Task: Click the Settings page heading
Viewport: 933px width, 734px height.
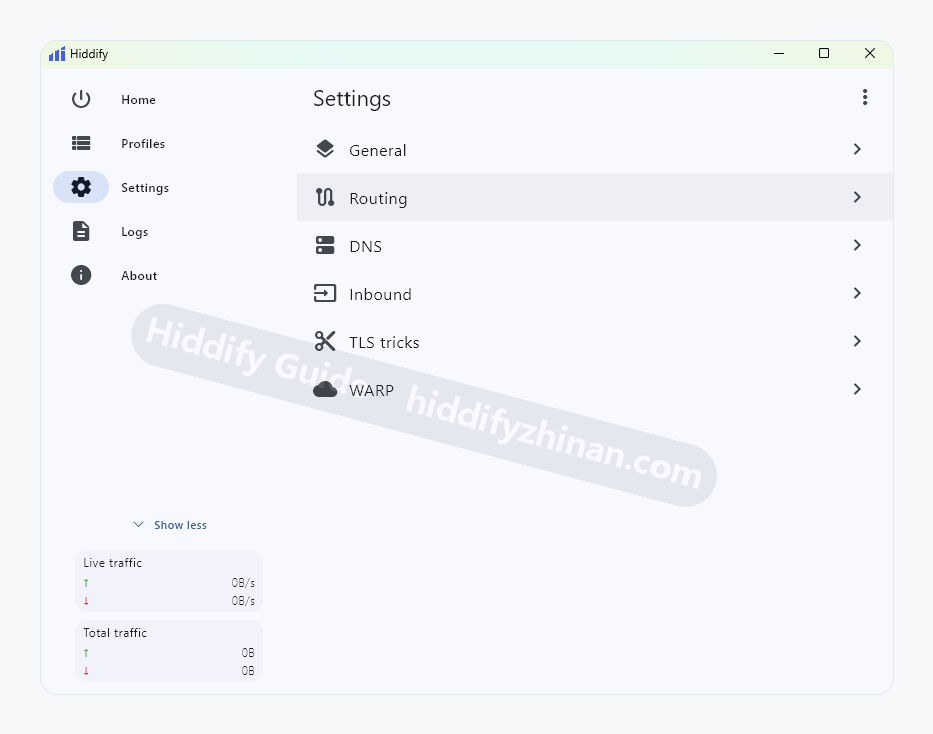Action: (x=352, y=99)
